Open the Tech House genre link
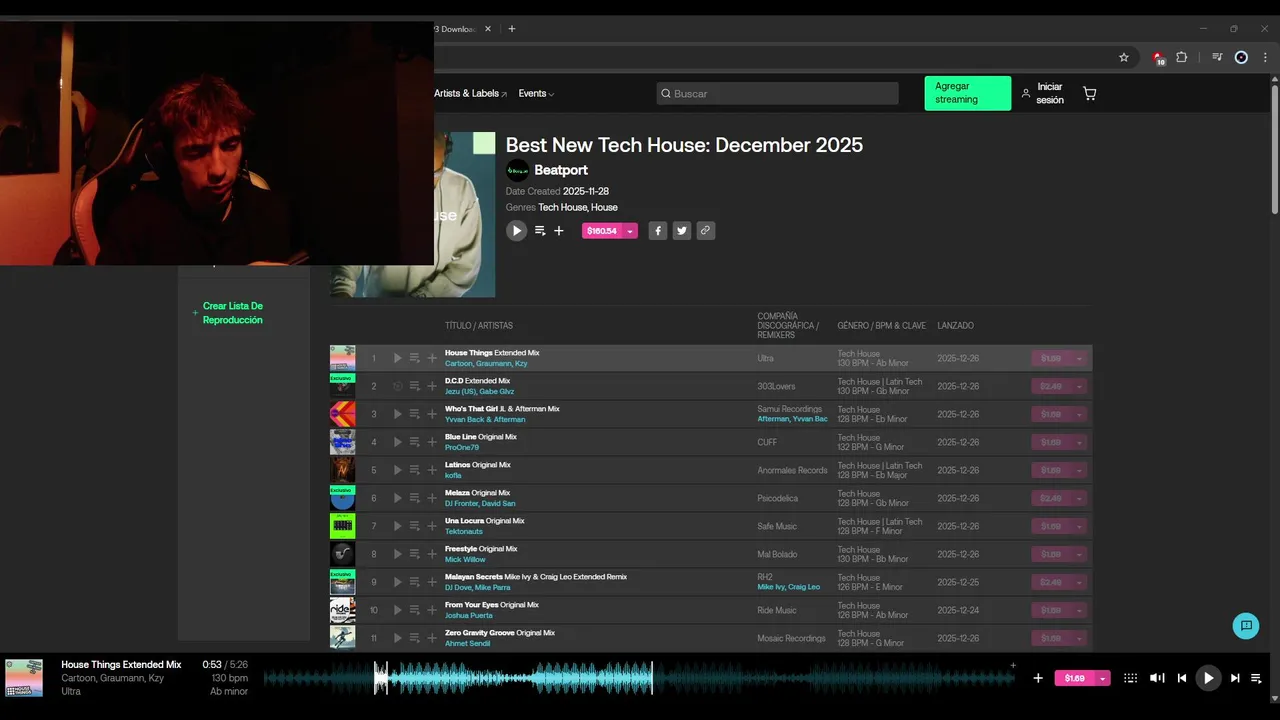This screenshot has height=720, width=1280. [562, 208]
